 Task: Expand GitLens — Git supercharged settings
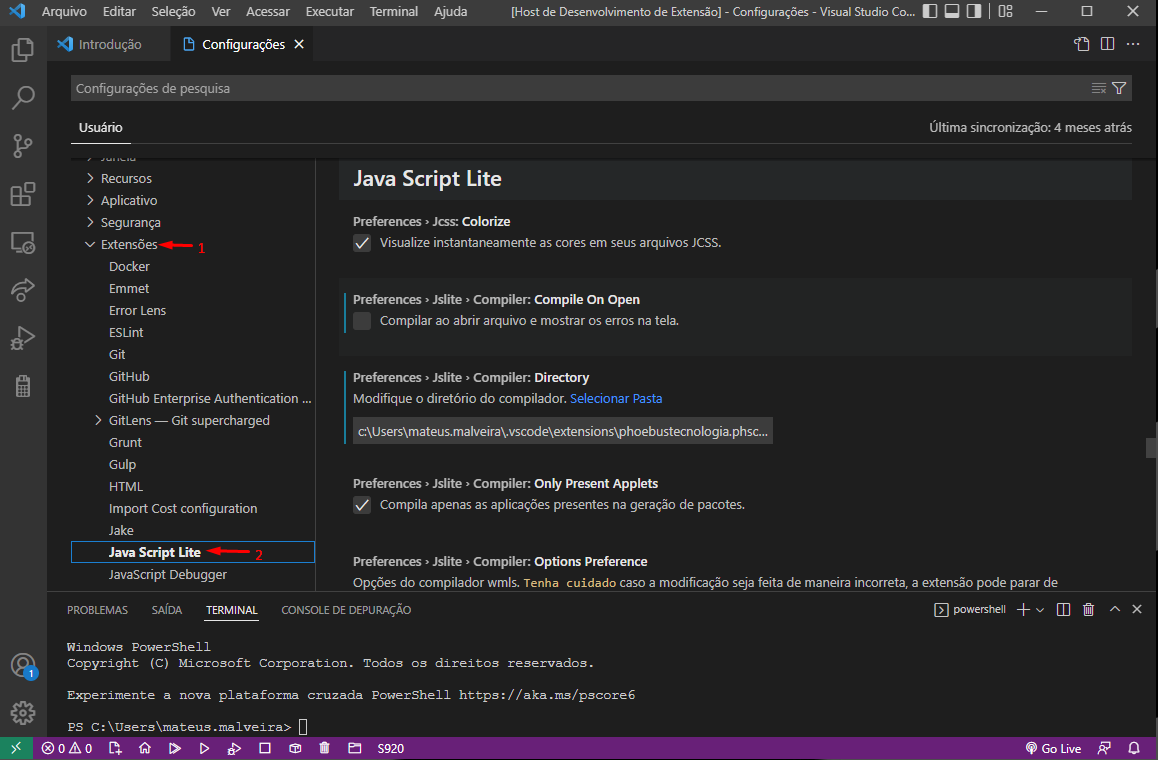pos(97,420)
